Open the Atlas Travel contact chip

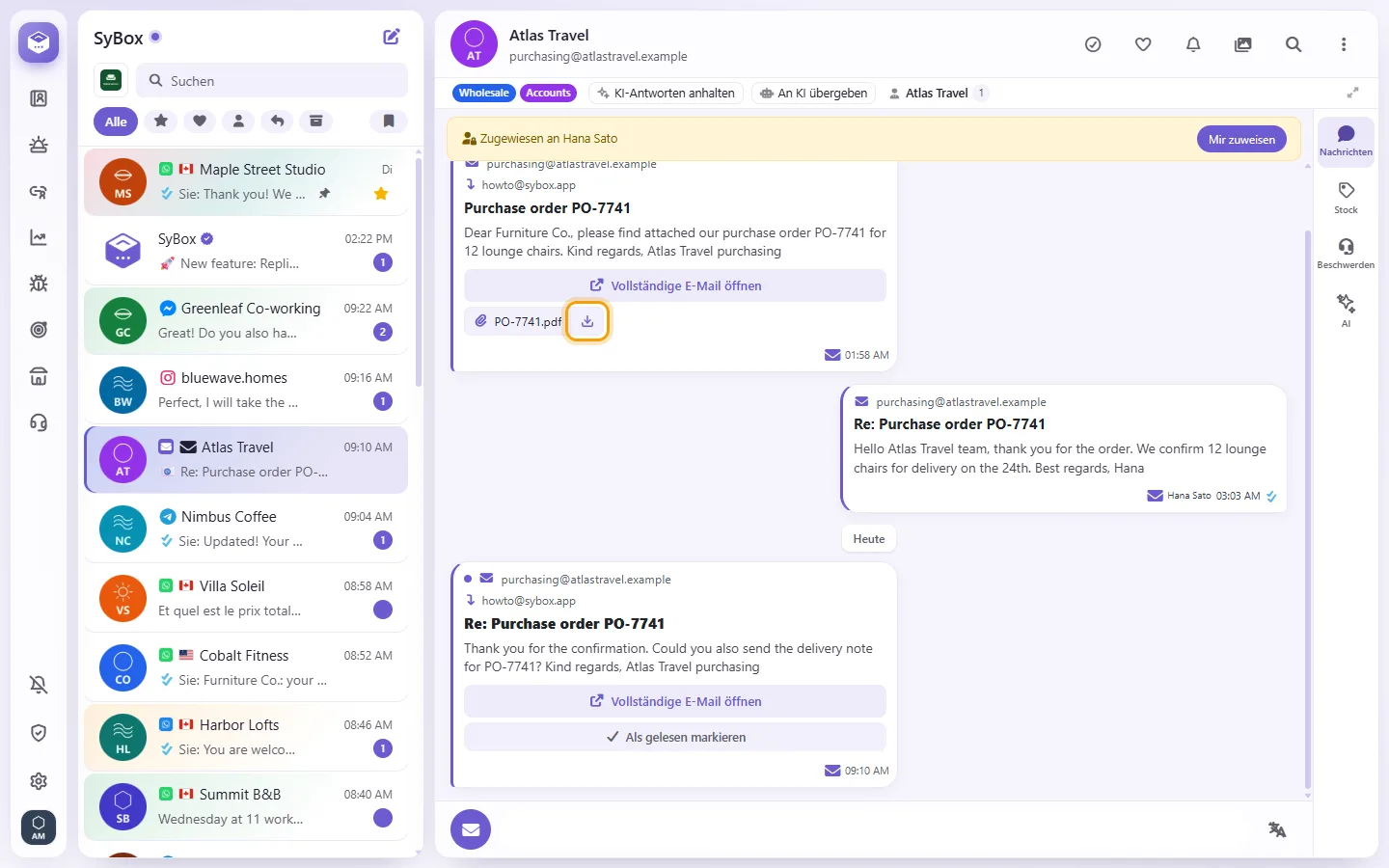[x=938, y=94]
